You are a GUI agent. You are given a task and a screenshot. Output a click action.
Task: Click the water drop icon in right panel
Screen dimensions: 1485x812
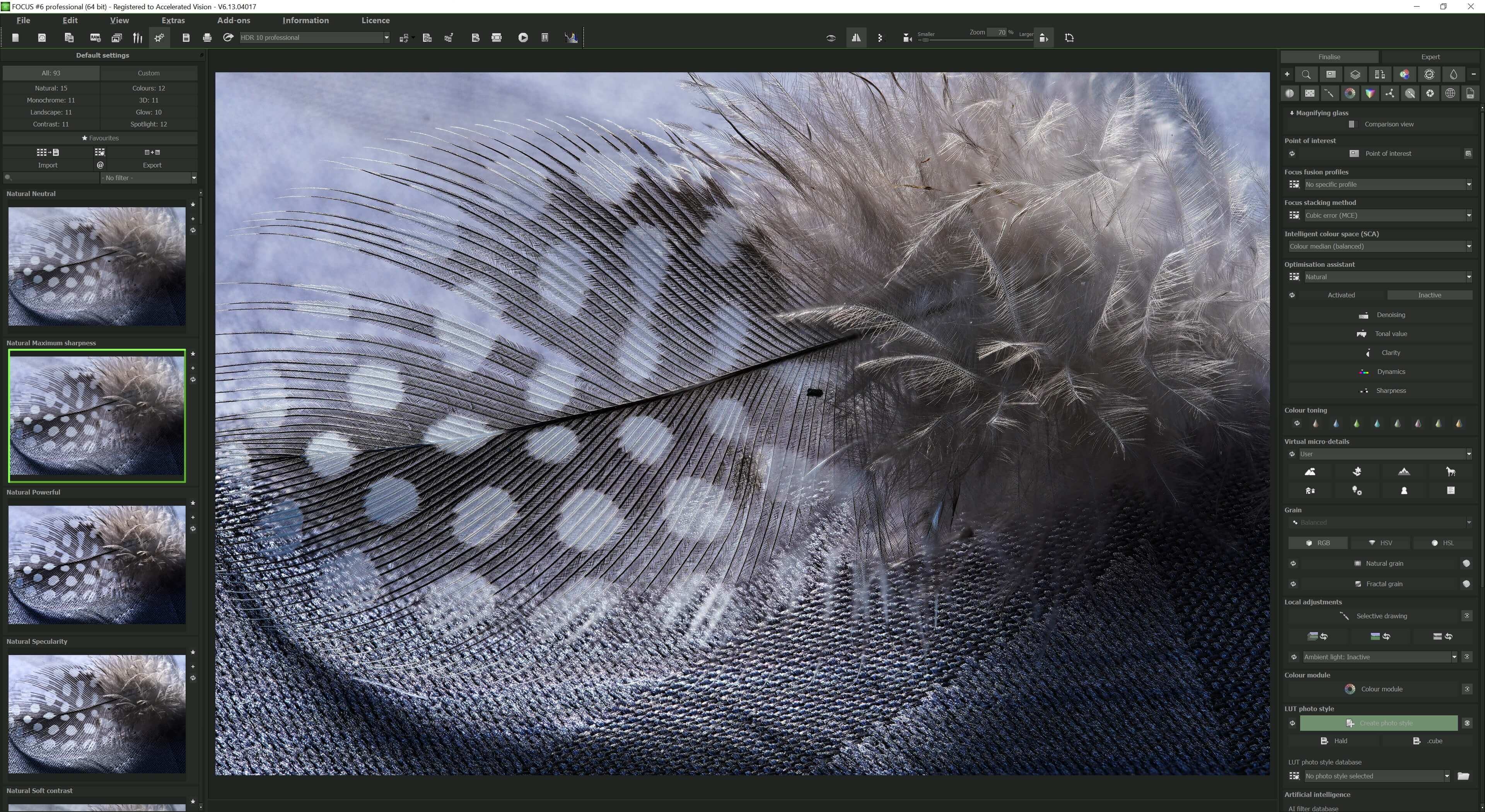[x=1453, y=74]
